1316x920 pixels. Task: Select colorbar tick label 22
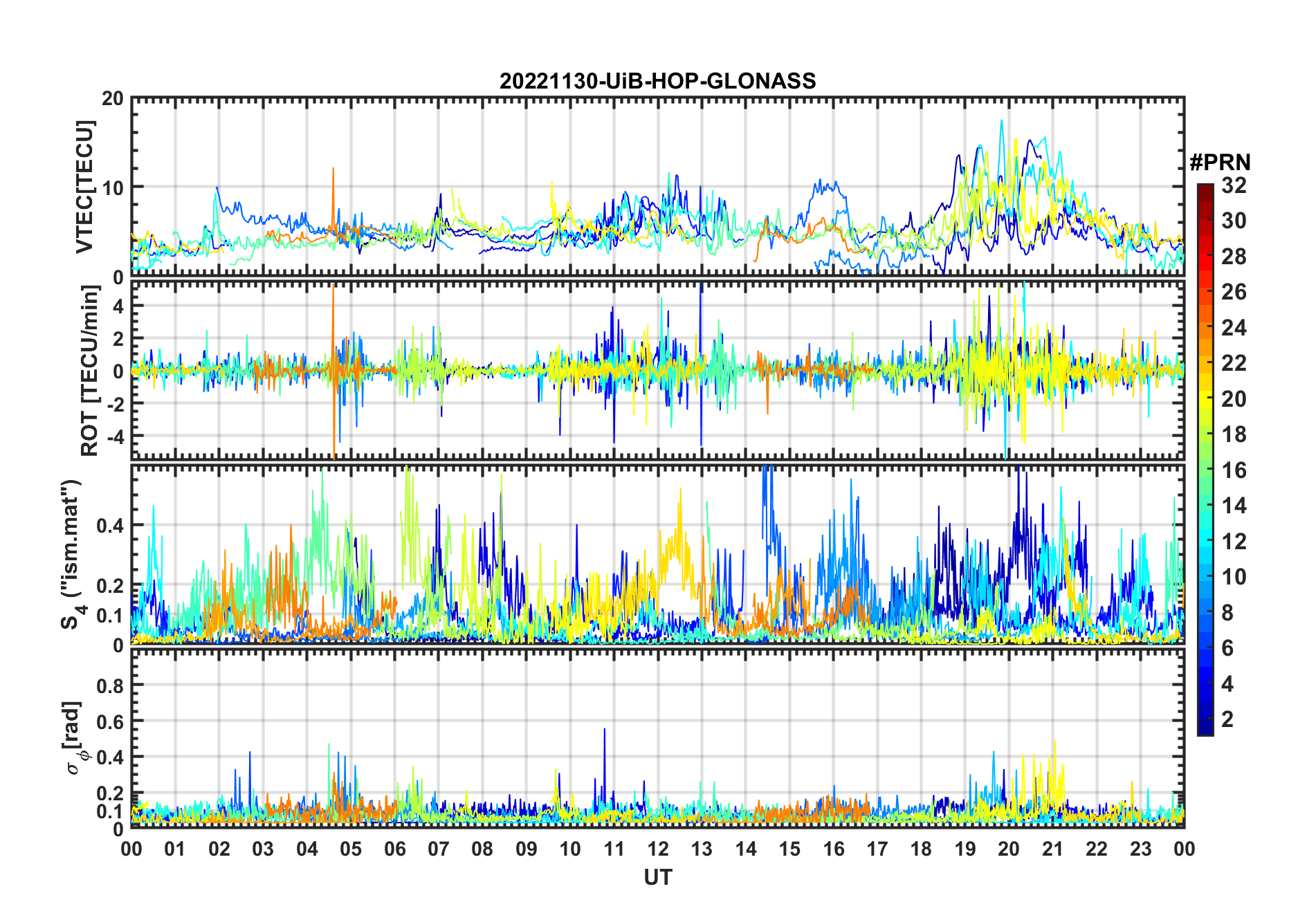pyautogui.click(x=1234, y=363)
